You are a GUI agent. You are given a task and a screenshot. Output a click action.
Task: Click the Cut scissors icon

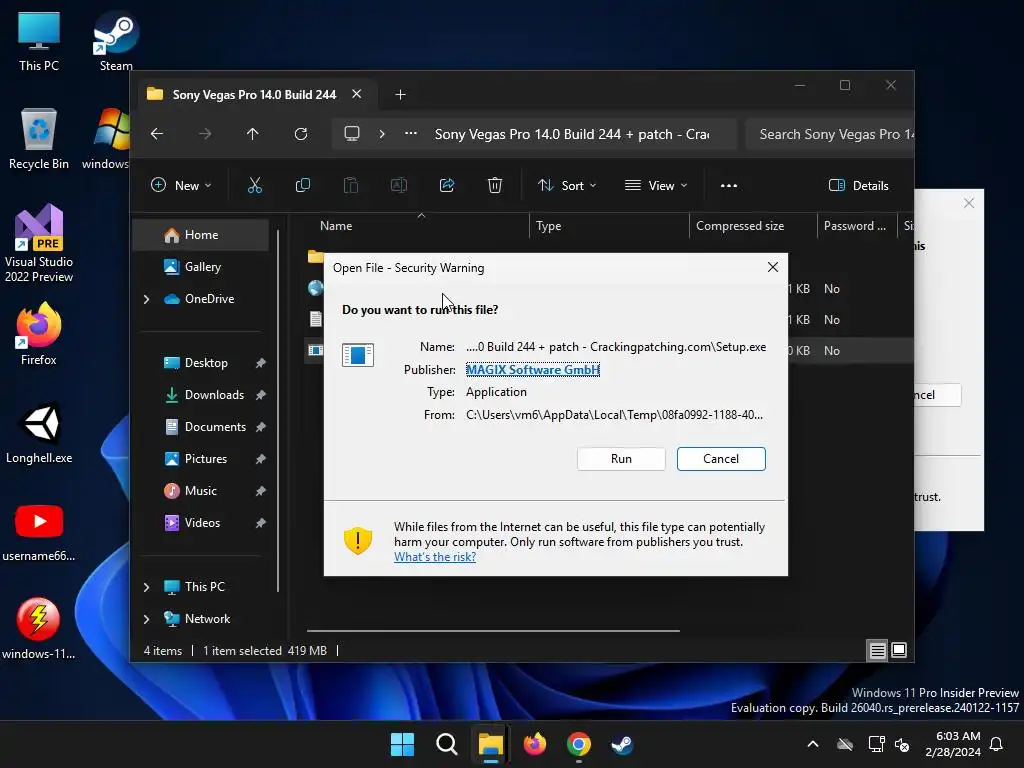(x=255, y=185)
